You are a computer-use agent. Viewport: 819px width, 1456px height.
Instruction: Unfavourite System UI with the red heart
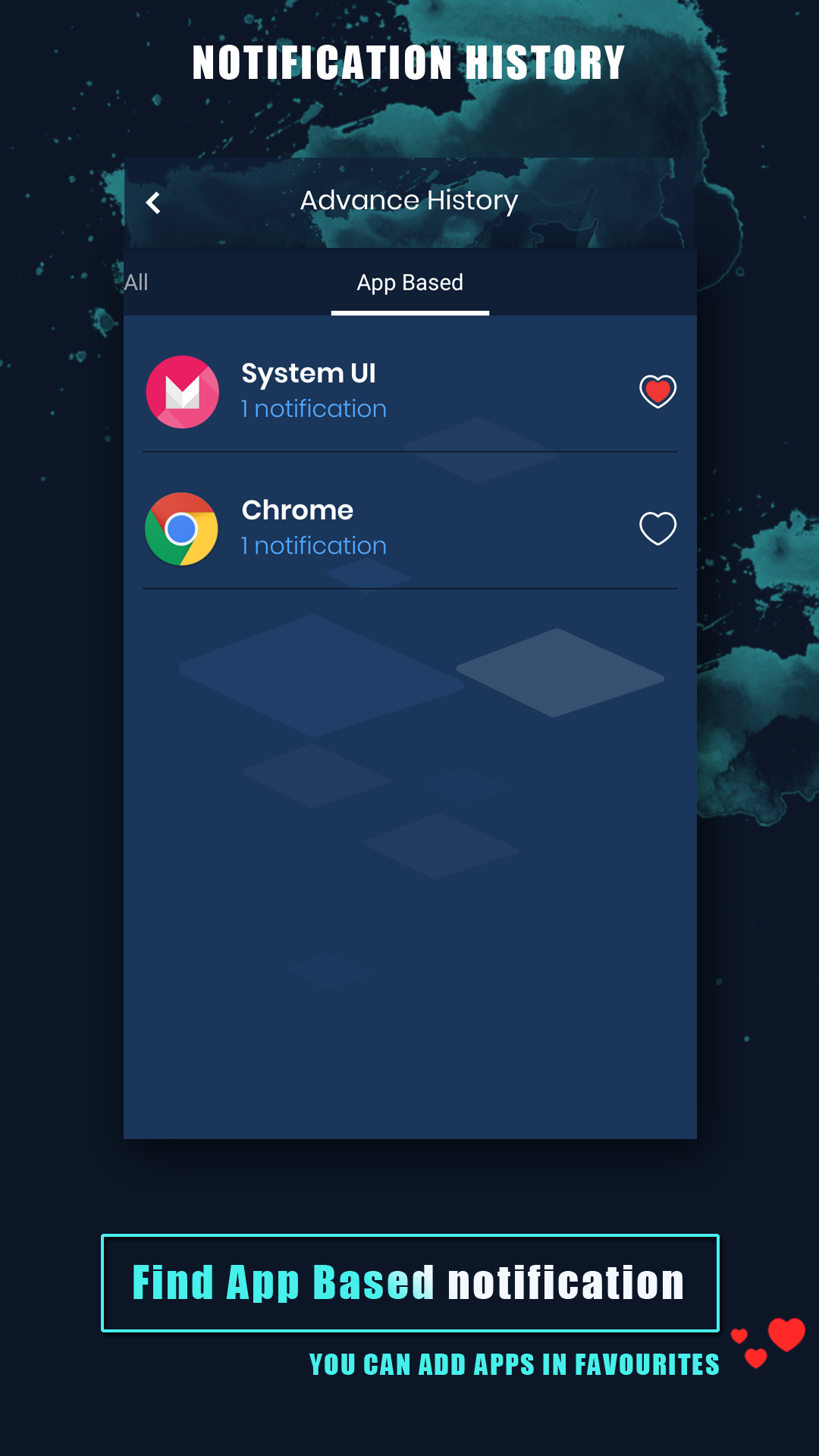point(657,391)
